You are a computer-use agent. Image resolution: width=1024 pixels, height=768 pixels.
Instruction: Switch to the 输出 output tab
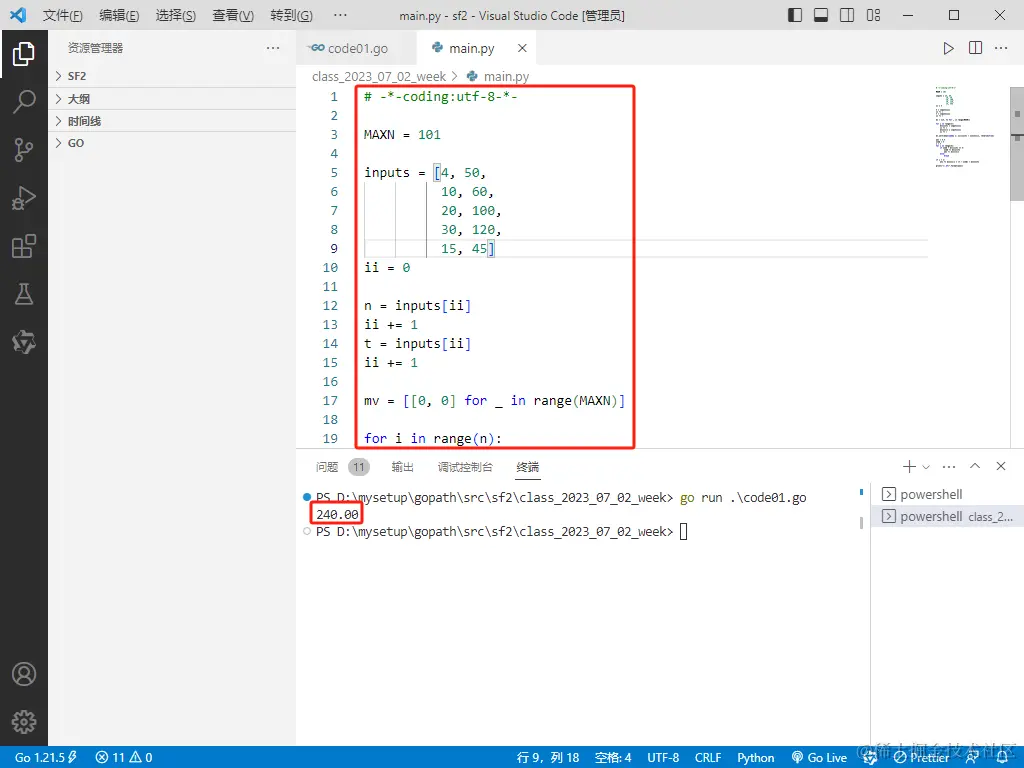(x=402, y=467)
